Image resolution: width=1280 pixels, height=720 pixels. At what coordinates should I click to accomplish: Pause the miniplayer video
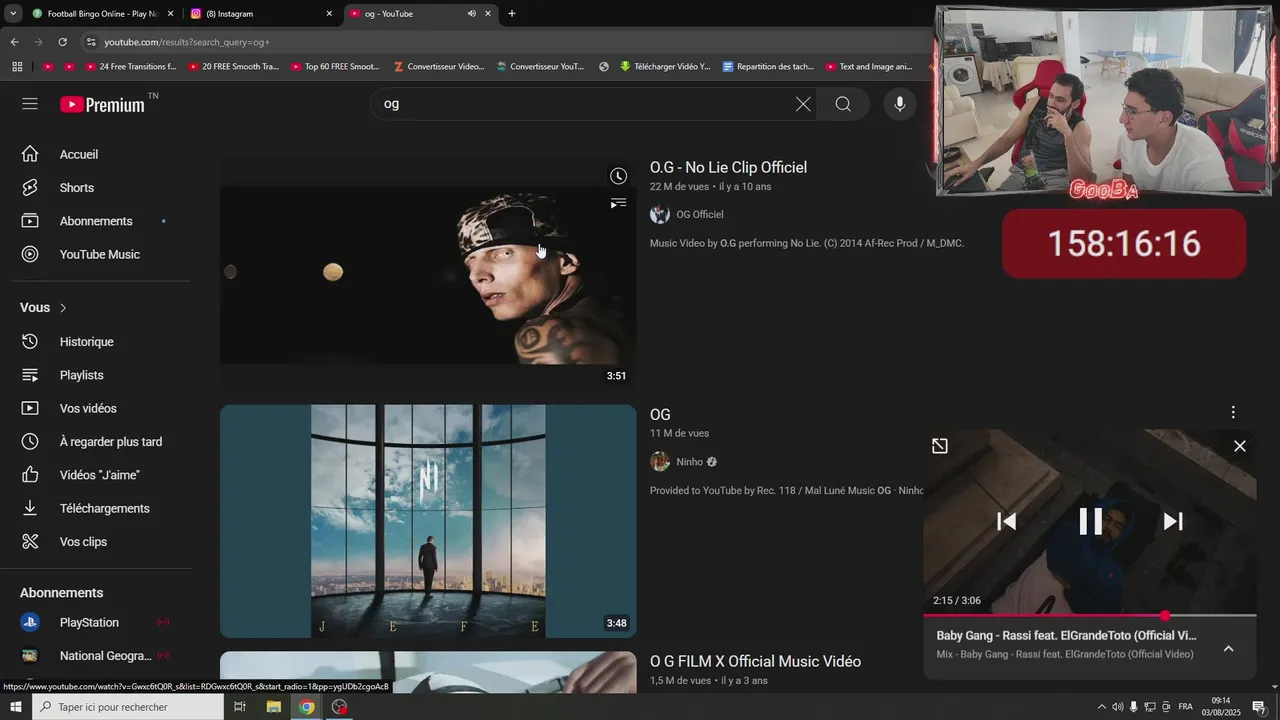(x=1090, y=521)
